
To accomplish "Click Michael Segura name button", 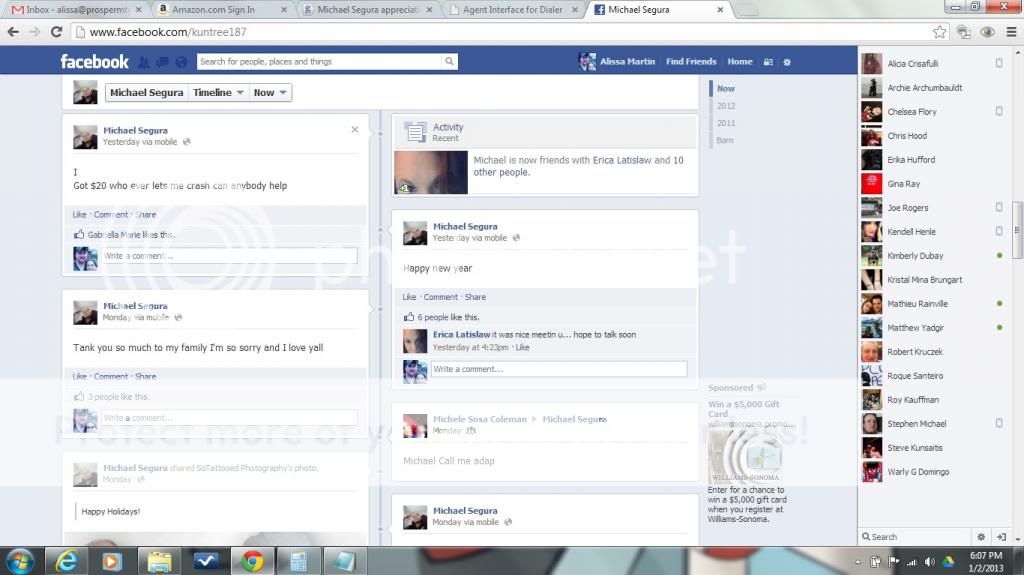I will tap(146, 93).
